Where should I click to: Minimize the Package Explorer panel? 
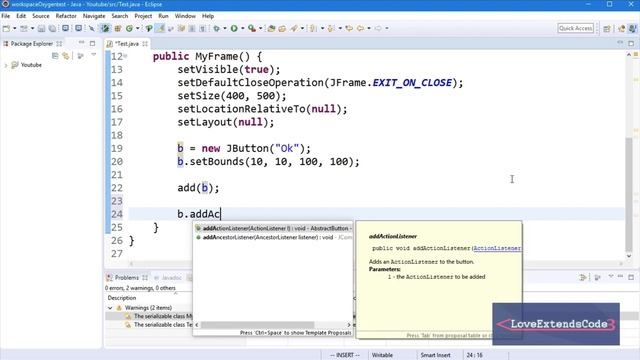click(x=82, y=43)
